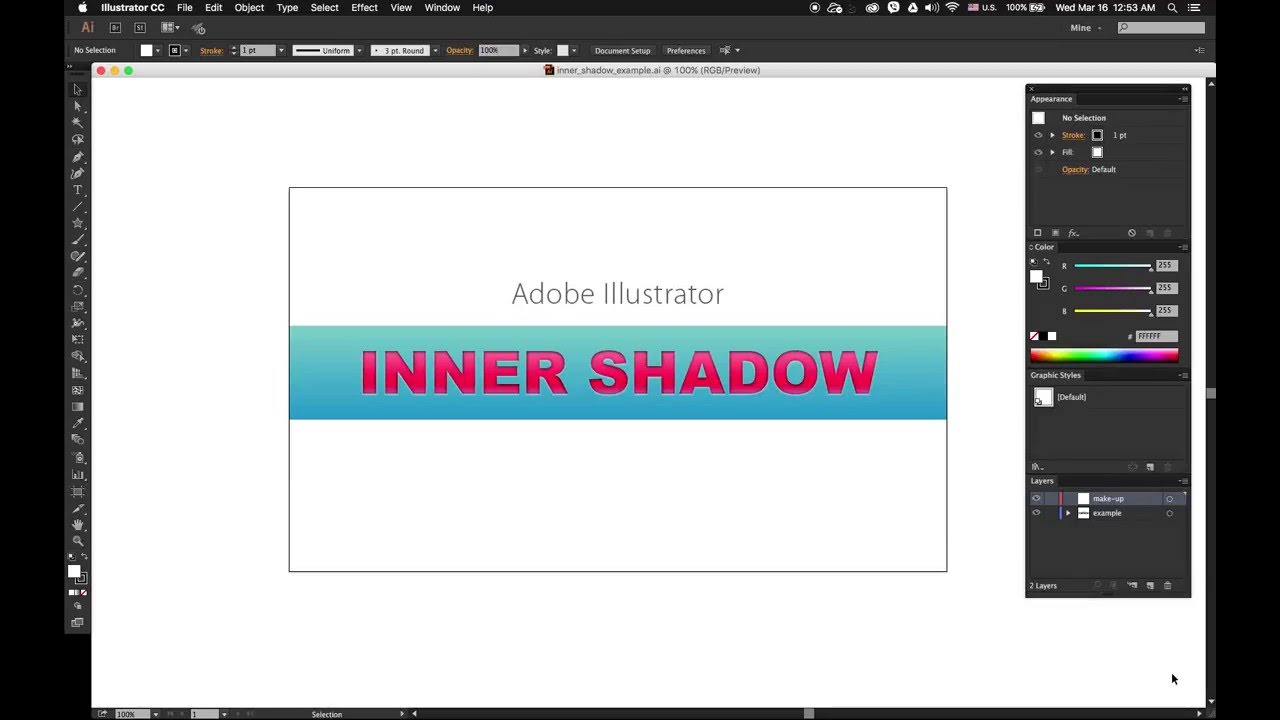This screenshot has width=1280, height=720.
Task: Open the Apple menu
Action: coord(83,7)
